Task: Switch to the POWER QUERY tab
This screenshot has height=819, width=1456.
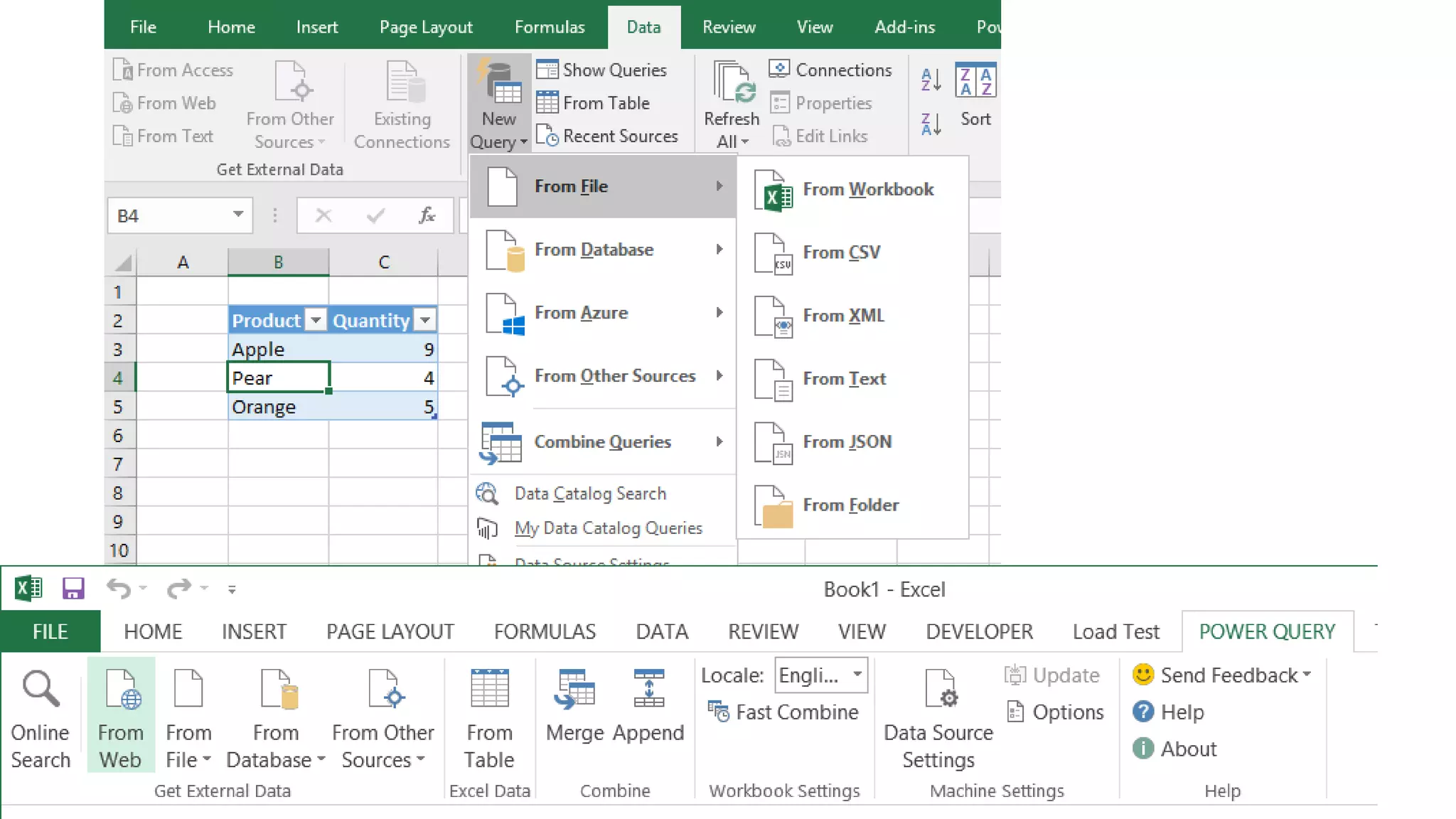Action: [1267, 631]
